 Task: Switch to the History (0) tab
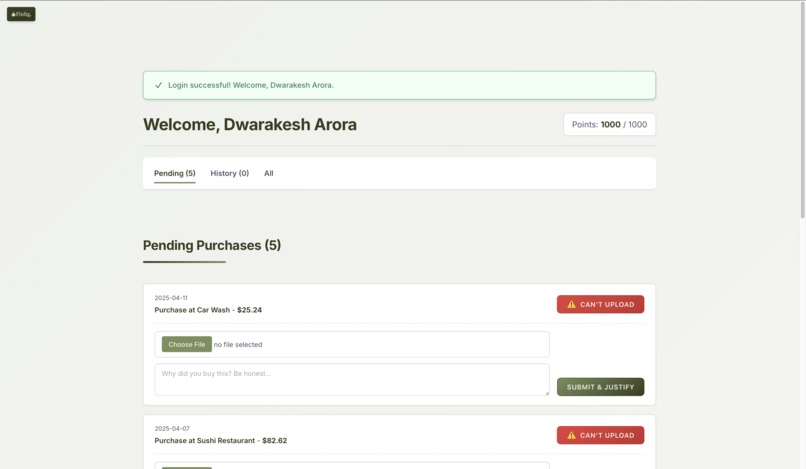229,173
